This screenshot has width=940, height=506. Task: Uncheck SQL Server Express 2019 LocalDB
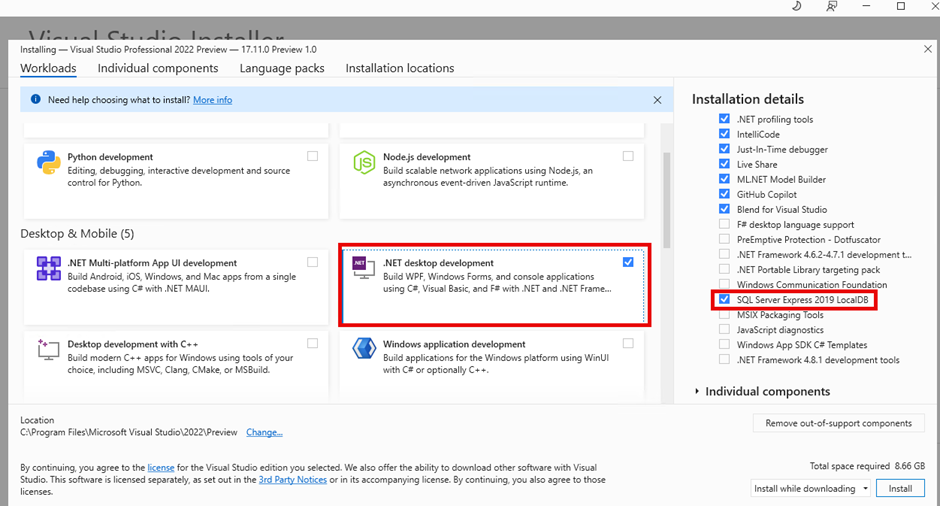tap(724, 299)
